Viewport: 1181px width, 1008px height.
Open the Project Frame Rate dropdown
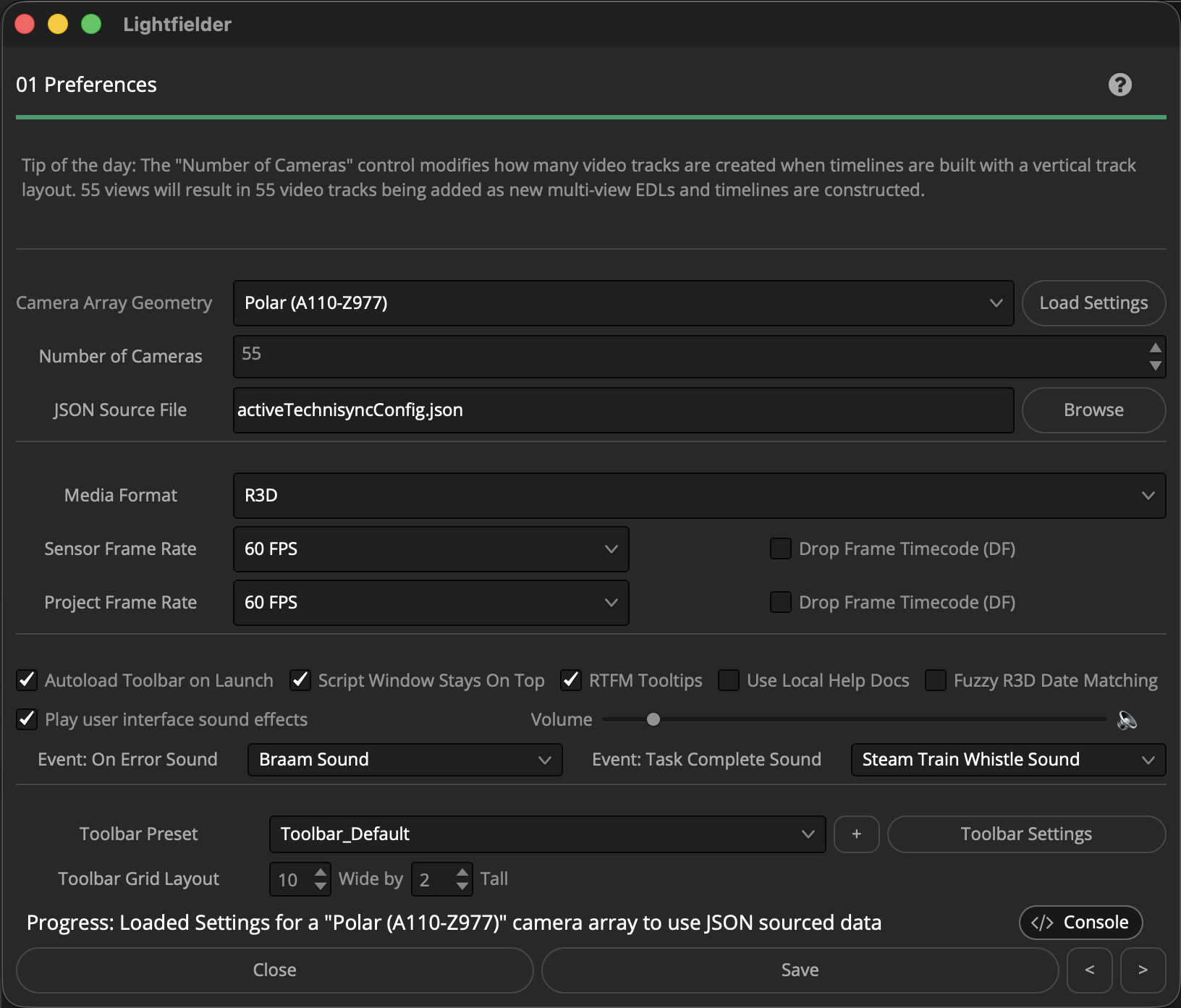pyautogui.click(x=431, y=603)
